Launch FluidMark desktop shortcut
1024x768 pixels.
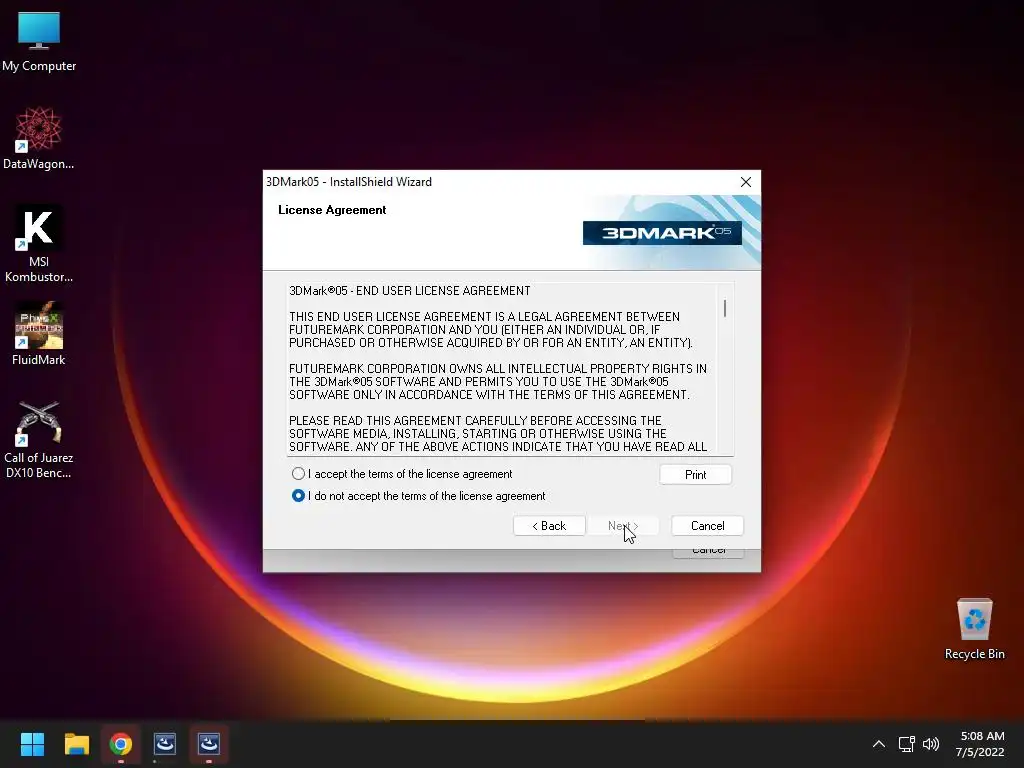tap(39, 333)
